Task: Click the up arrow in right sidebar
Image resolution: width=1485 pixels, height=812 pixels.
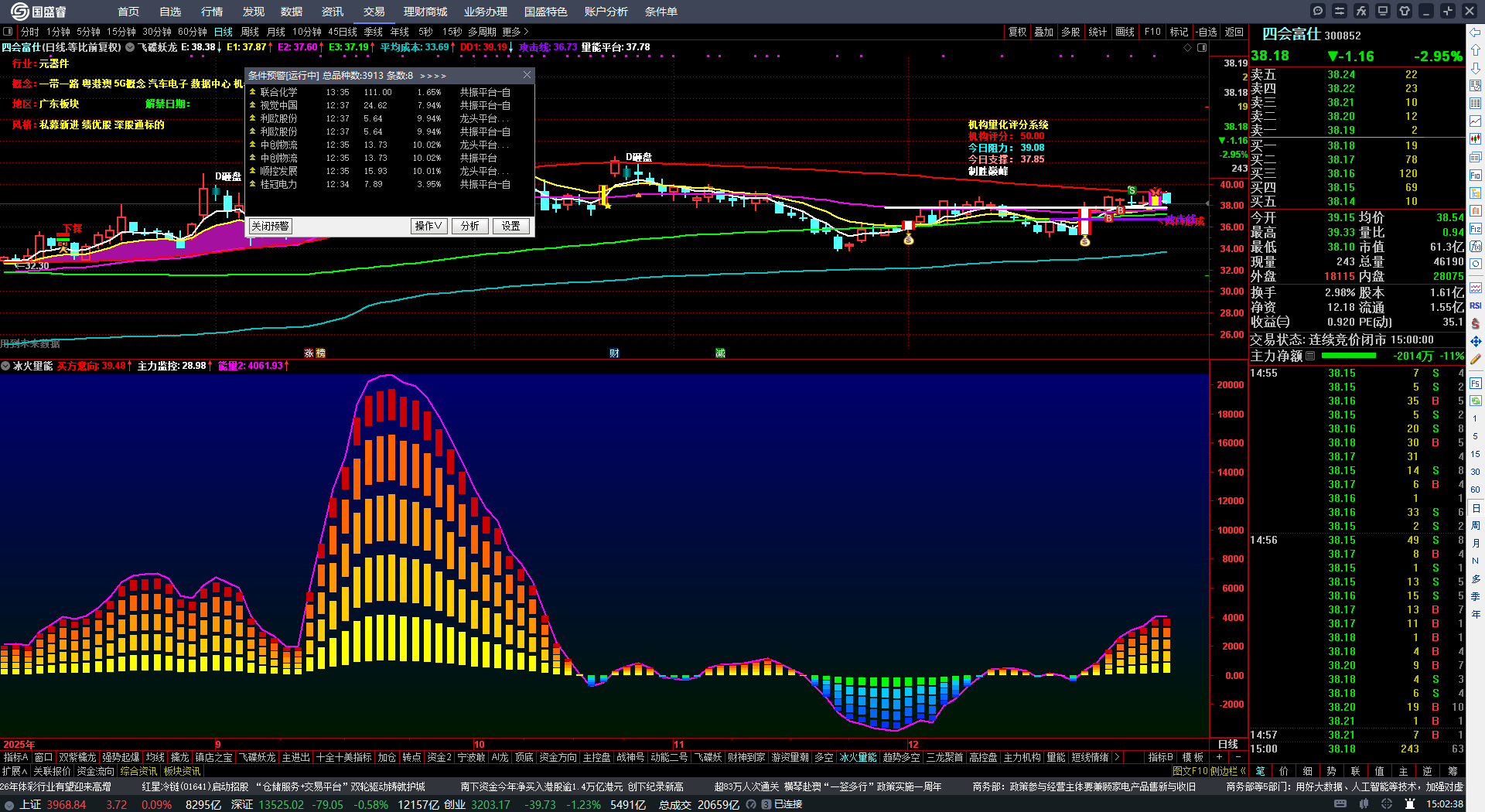Action: click(x=1476, y=50)
